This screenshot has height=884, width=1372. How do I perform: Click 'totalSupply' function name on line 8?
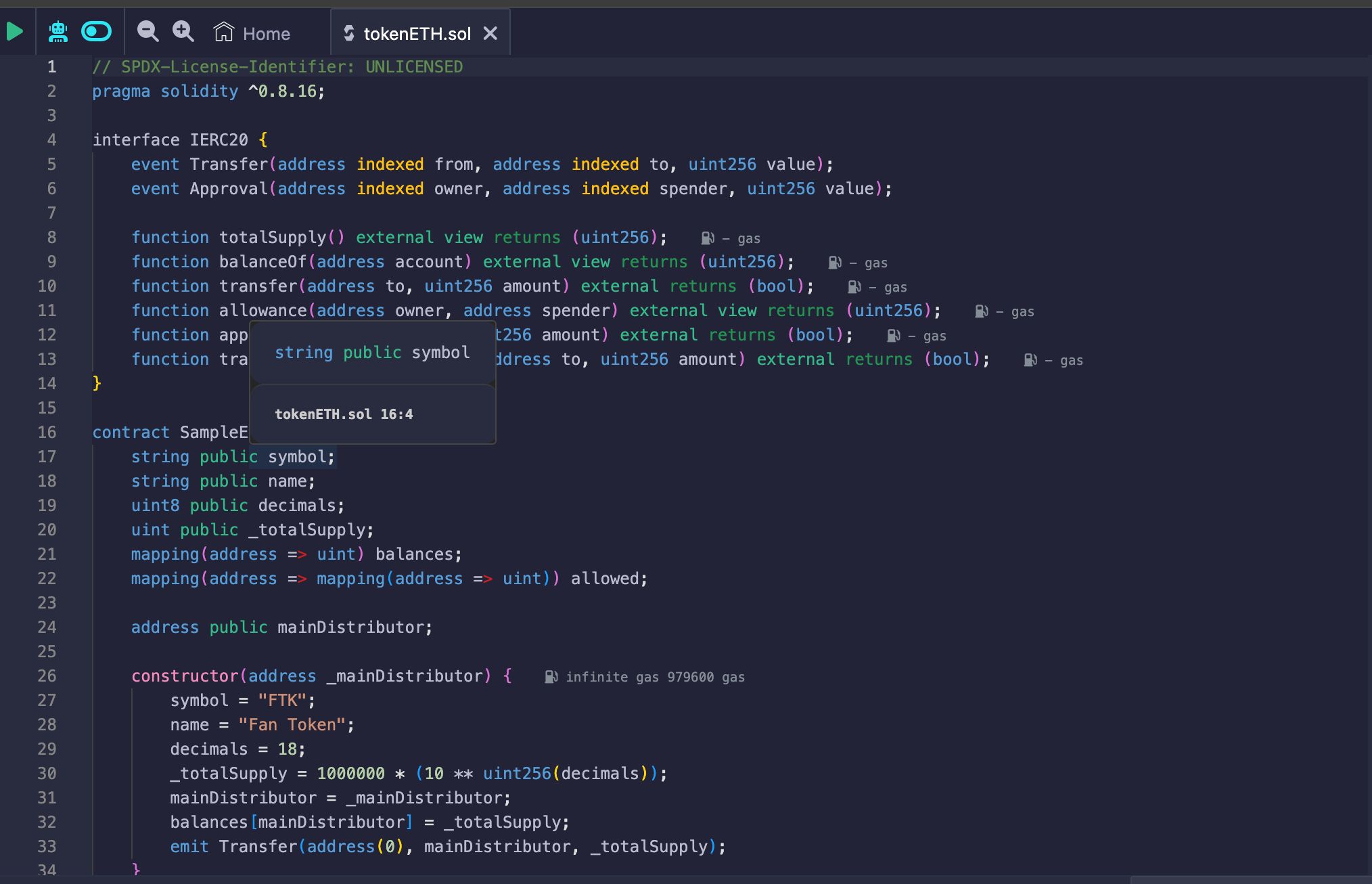(273, 238)
